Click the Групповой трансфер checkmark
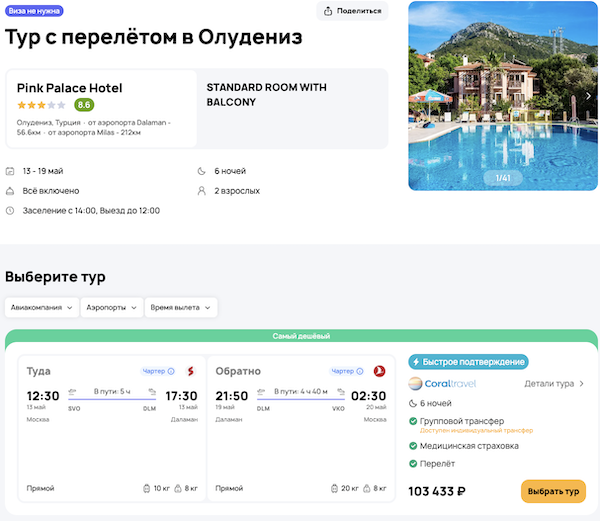Viewport: 600px width, 521px height. [413, 422]
